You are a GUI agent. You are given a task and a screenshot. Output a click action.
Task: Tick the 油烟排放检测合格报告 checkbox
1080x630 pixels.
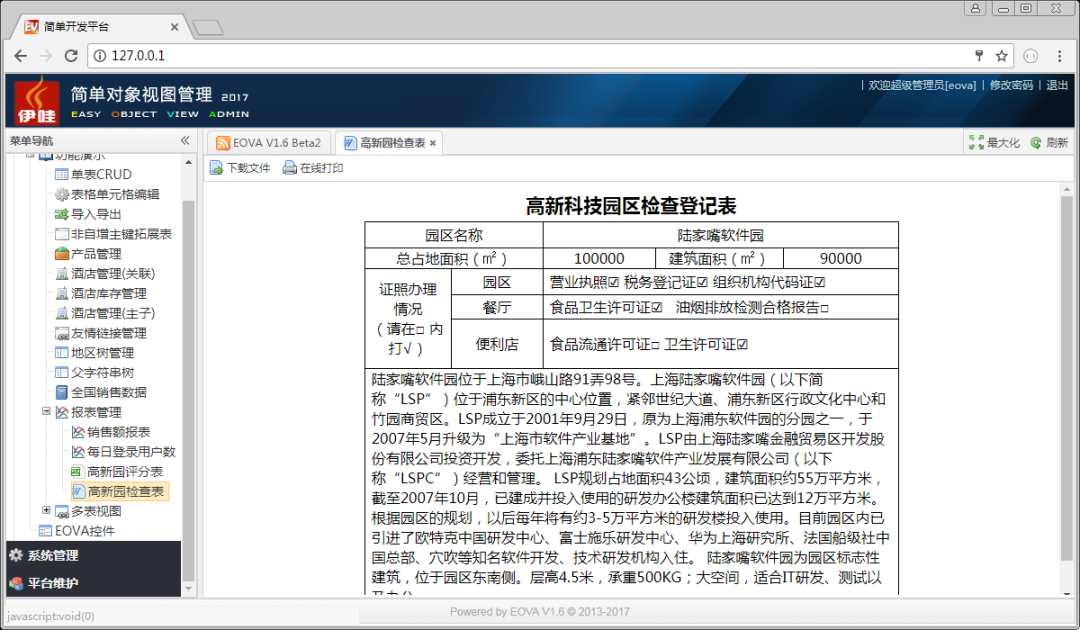tap(825, 308)
